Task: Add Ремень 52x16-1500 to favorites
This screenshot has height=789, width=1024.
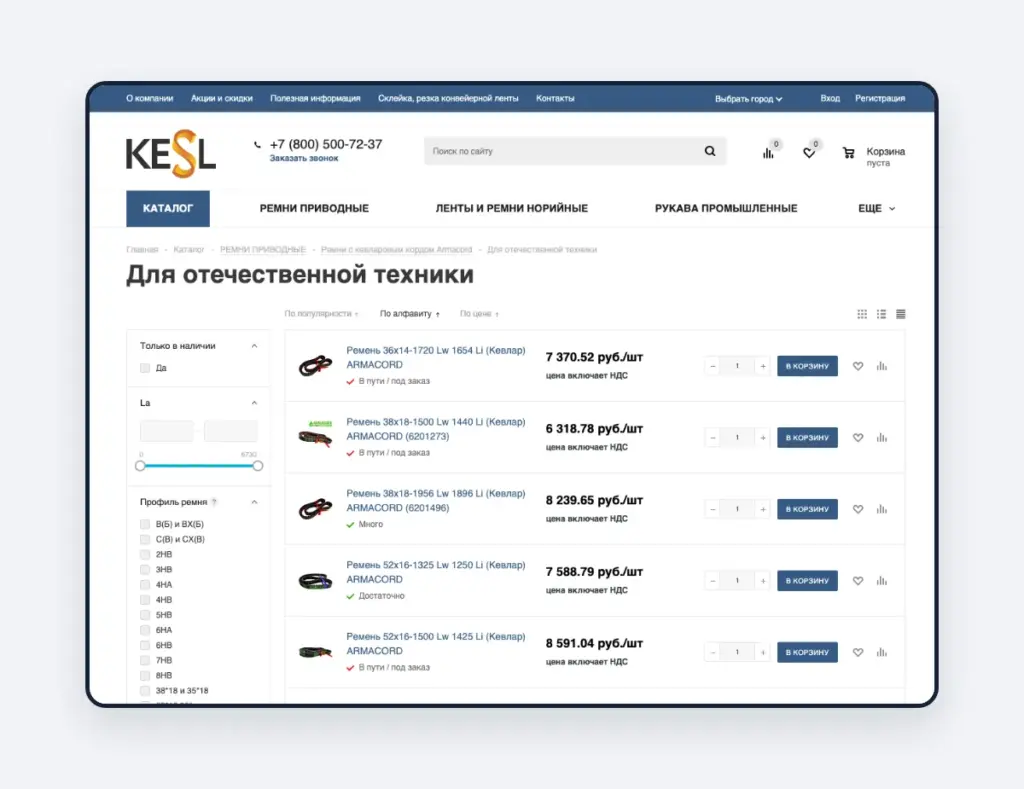Action: pos(858,652)
